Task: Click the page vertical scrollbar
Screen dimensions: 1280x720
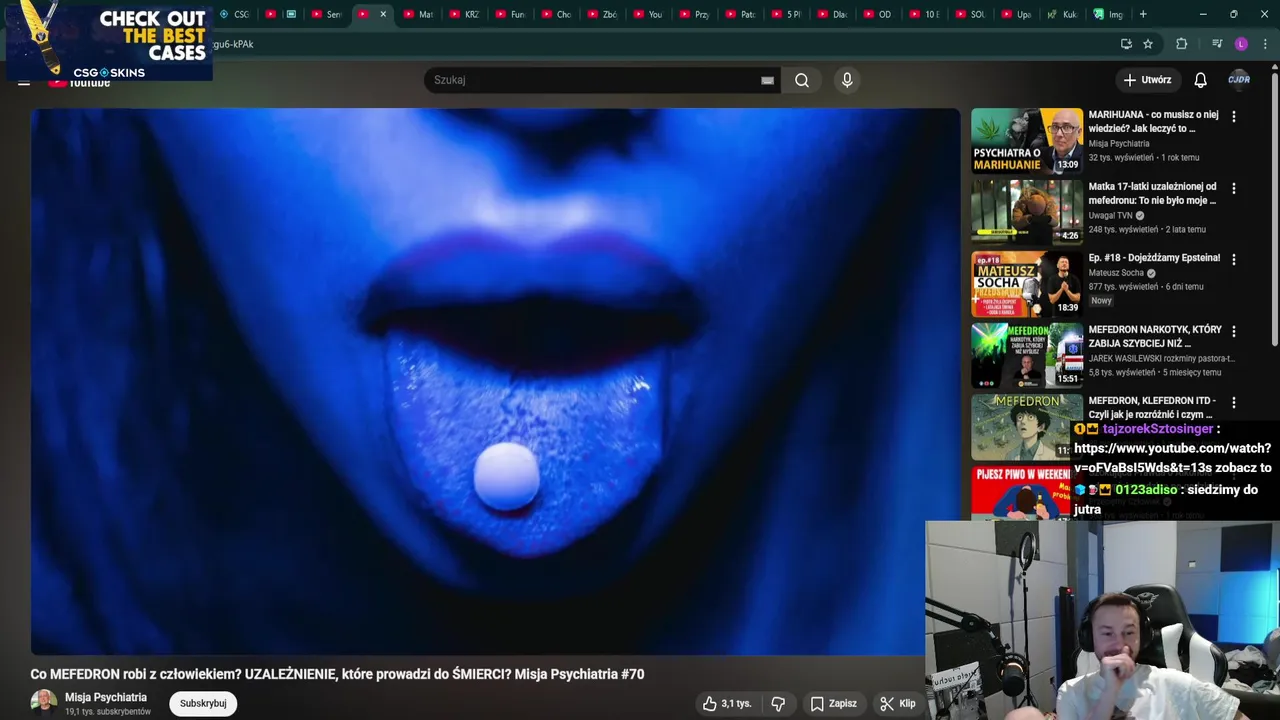Action: [x=1275, y=210]
